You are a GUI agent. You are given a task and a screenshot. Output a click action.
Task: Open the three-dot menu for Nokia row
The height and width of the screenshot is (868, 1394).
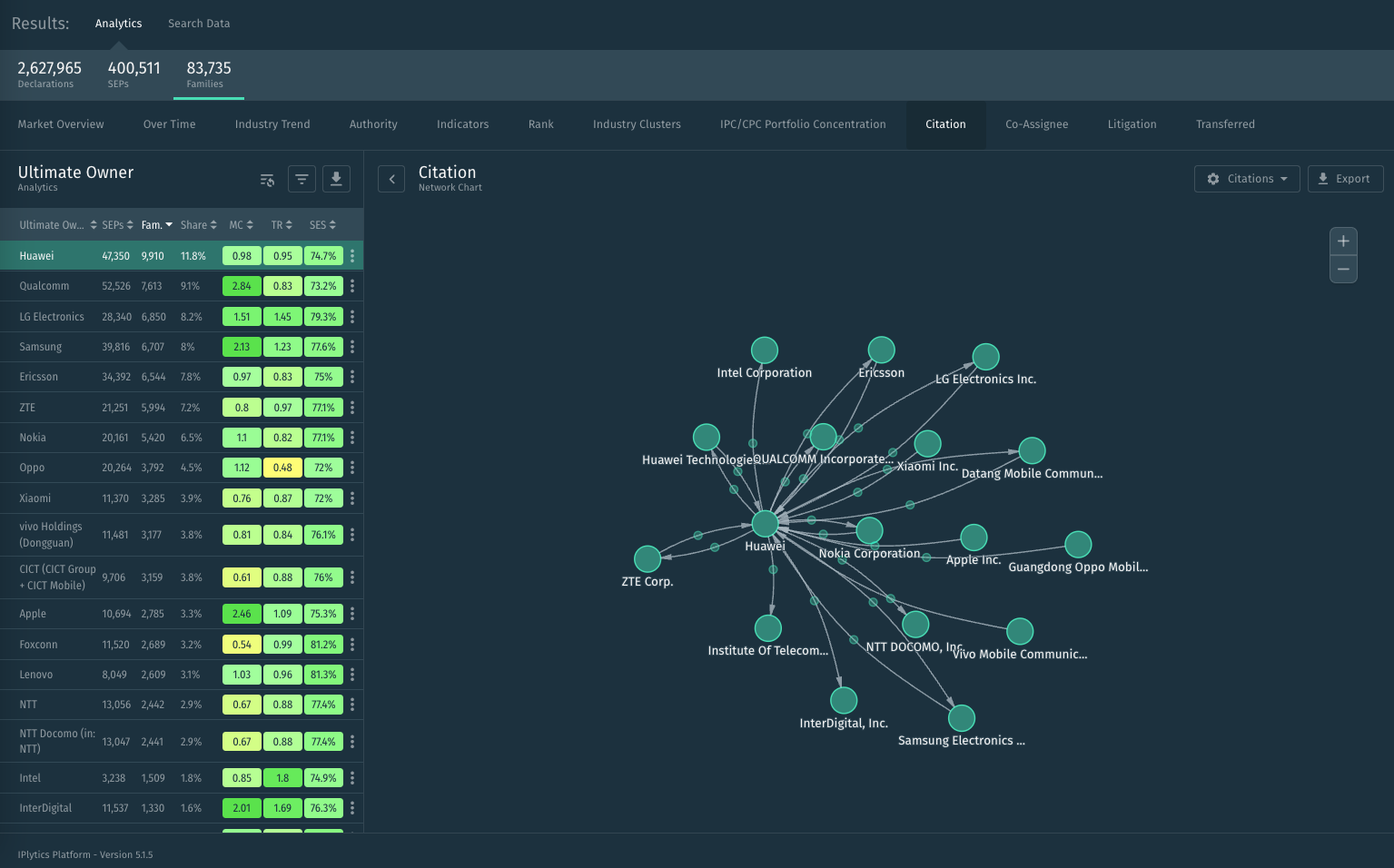pos(352,438)
